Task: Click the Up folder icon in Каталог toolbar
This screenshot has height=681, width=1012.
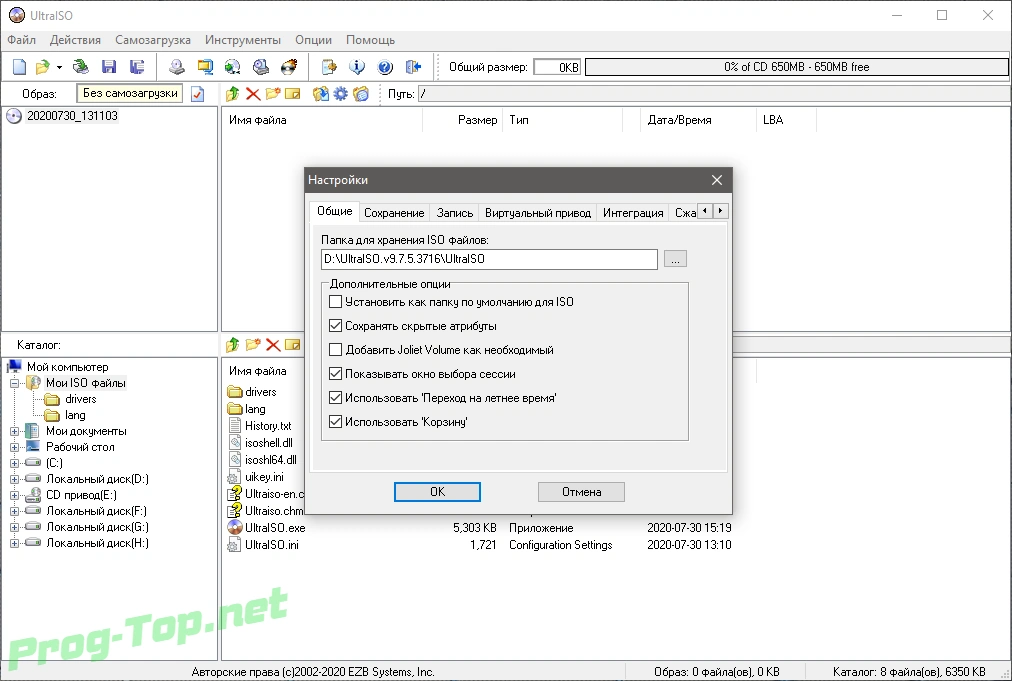Action: tap(232, 345)
